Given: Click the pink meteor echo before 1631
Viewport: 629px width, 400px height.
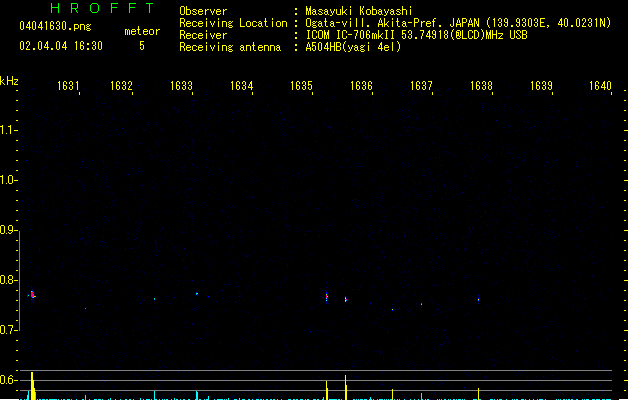Looking at the screenshot, I should (x=32, y=295).
